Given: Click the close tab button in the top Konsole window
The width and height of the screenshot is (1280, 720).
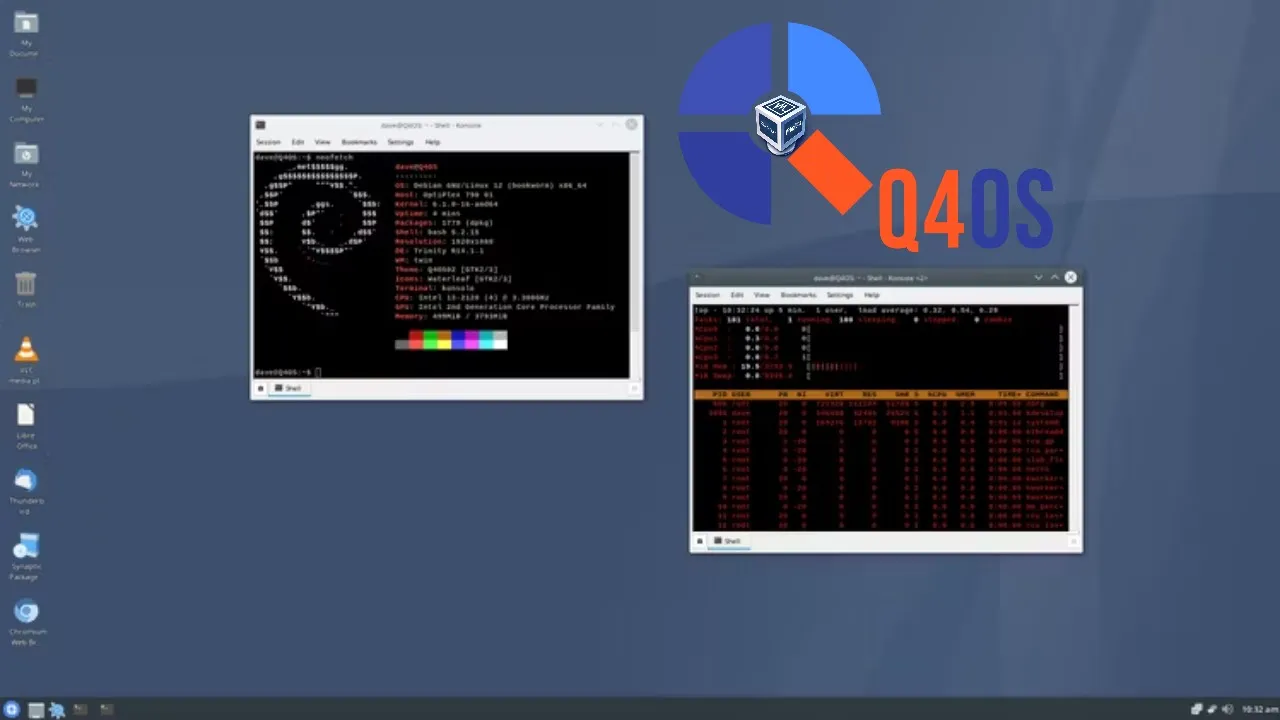Looking at the screenshot, I should point(1073,541).
